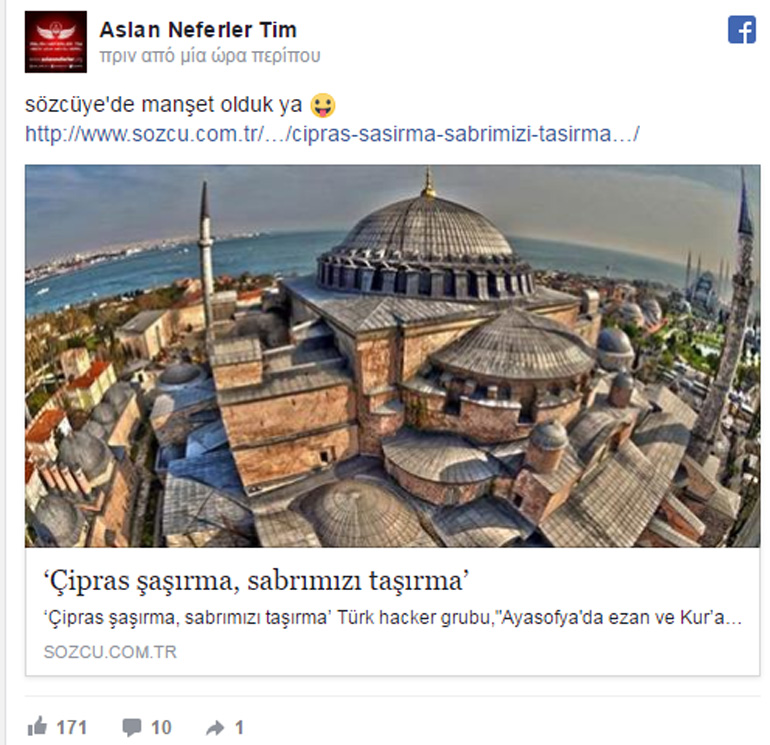Image resolution: width=770 pixels, height=745 pixels.
Task: View the 171 likes count
Action: tap(72, 727)
